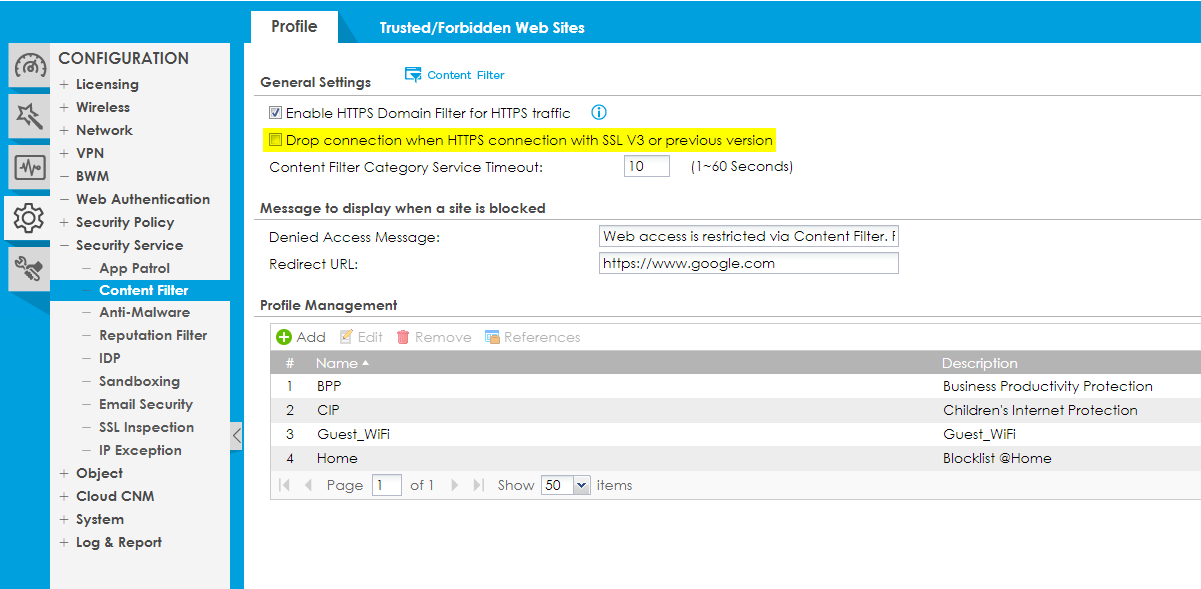Open the Dashboard gauge sidebar icon
1201x589 pixels.
29,66
